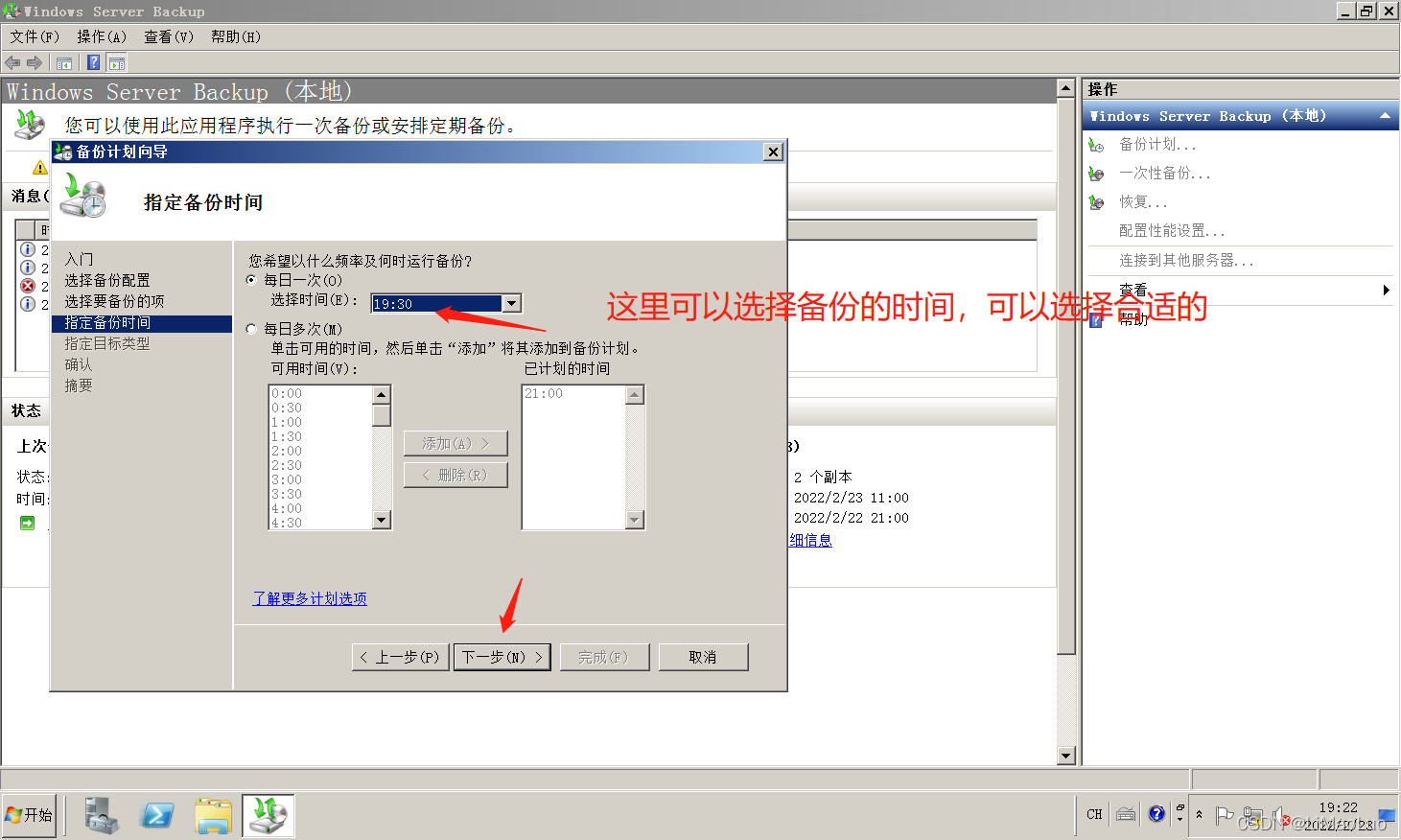Close the 备份计划向导 dialog

tap(774, 152)
